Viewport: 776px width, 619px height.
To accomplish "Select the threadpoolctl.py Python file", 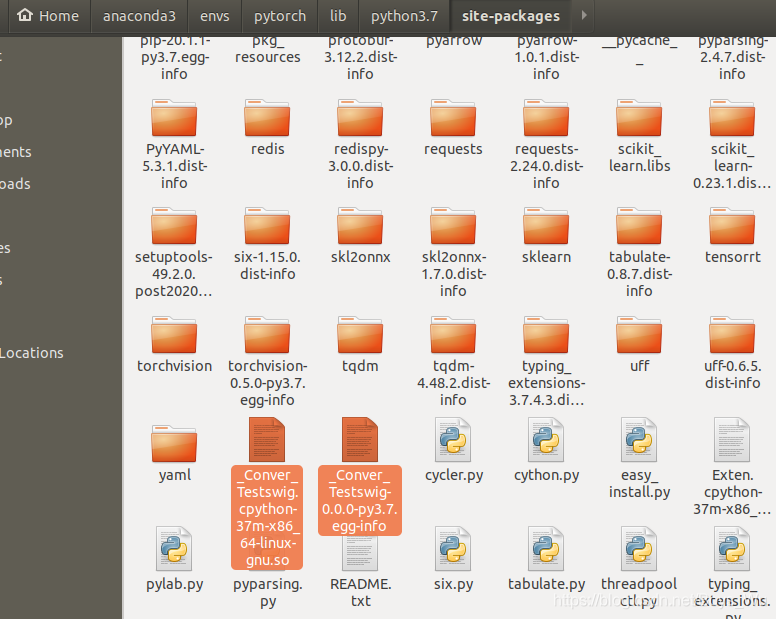I will [639, 548].
